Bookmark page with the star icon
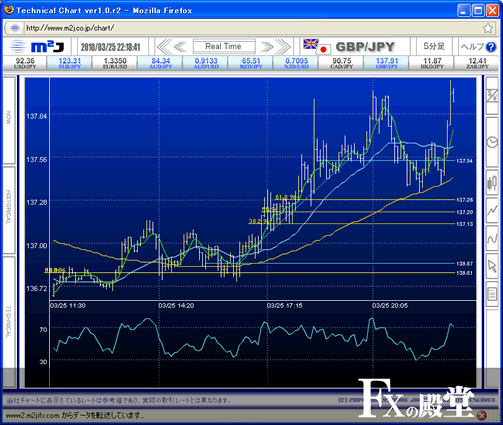 coord(488,28)
